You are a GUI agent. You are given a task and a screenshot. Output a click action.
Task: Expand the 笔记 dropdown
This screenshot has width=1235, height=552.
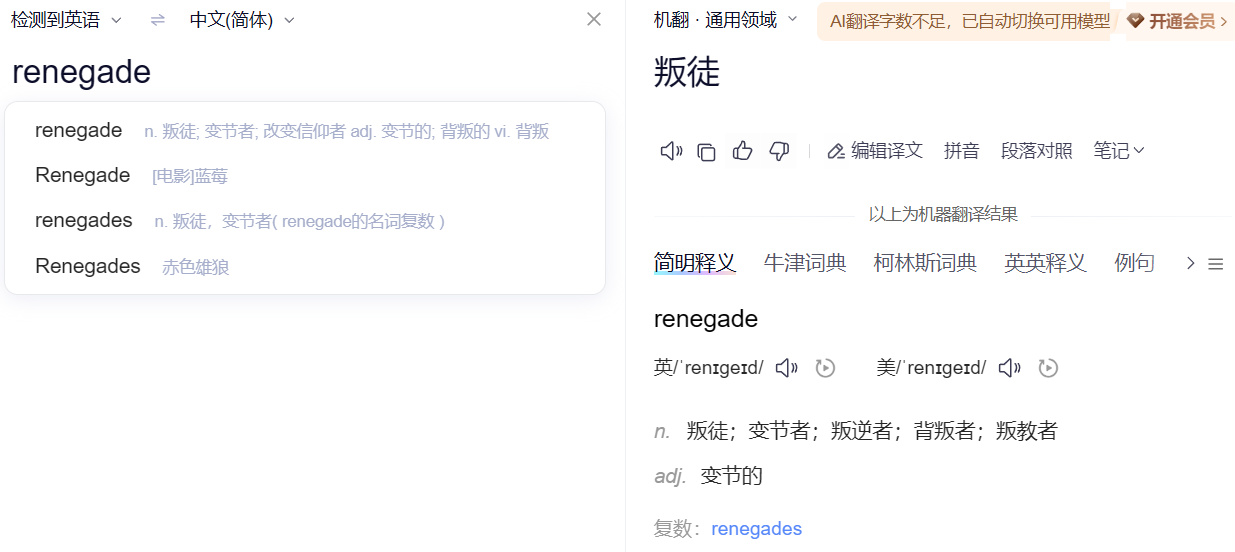(x=1119, y=151)
